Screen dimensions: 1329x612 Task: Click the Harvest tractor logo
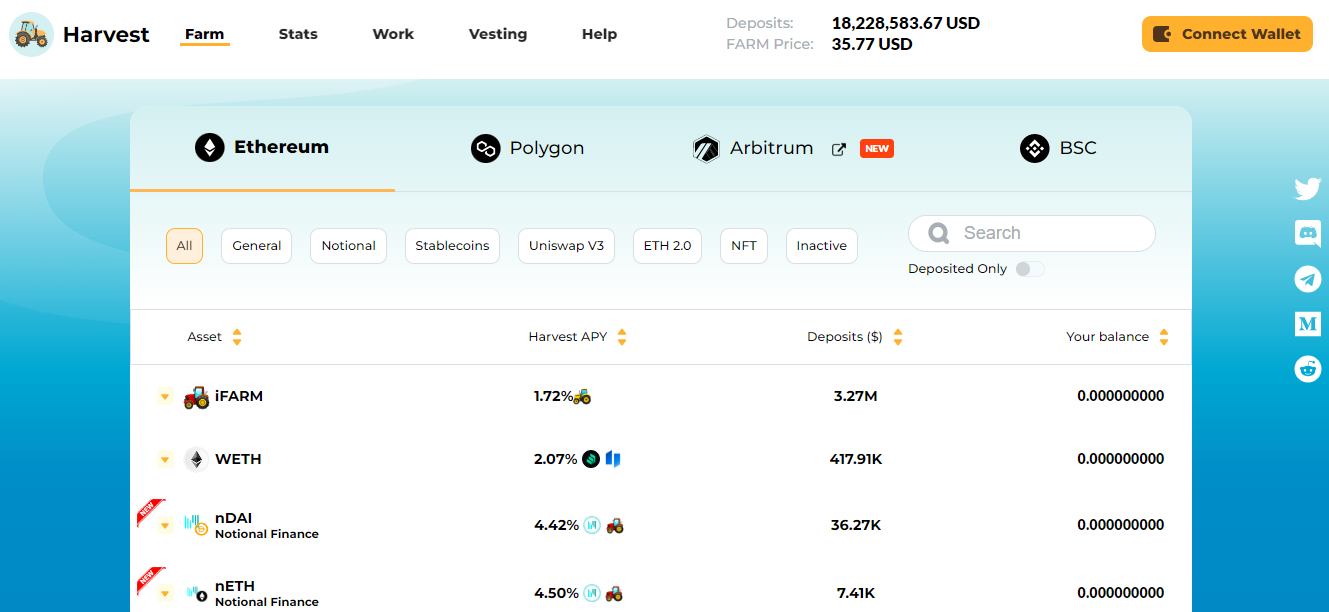tap(31, 35)
